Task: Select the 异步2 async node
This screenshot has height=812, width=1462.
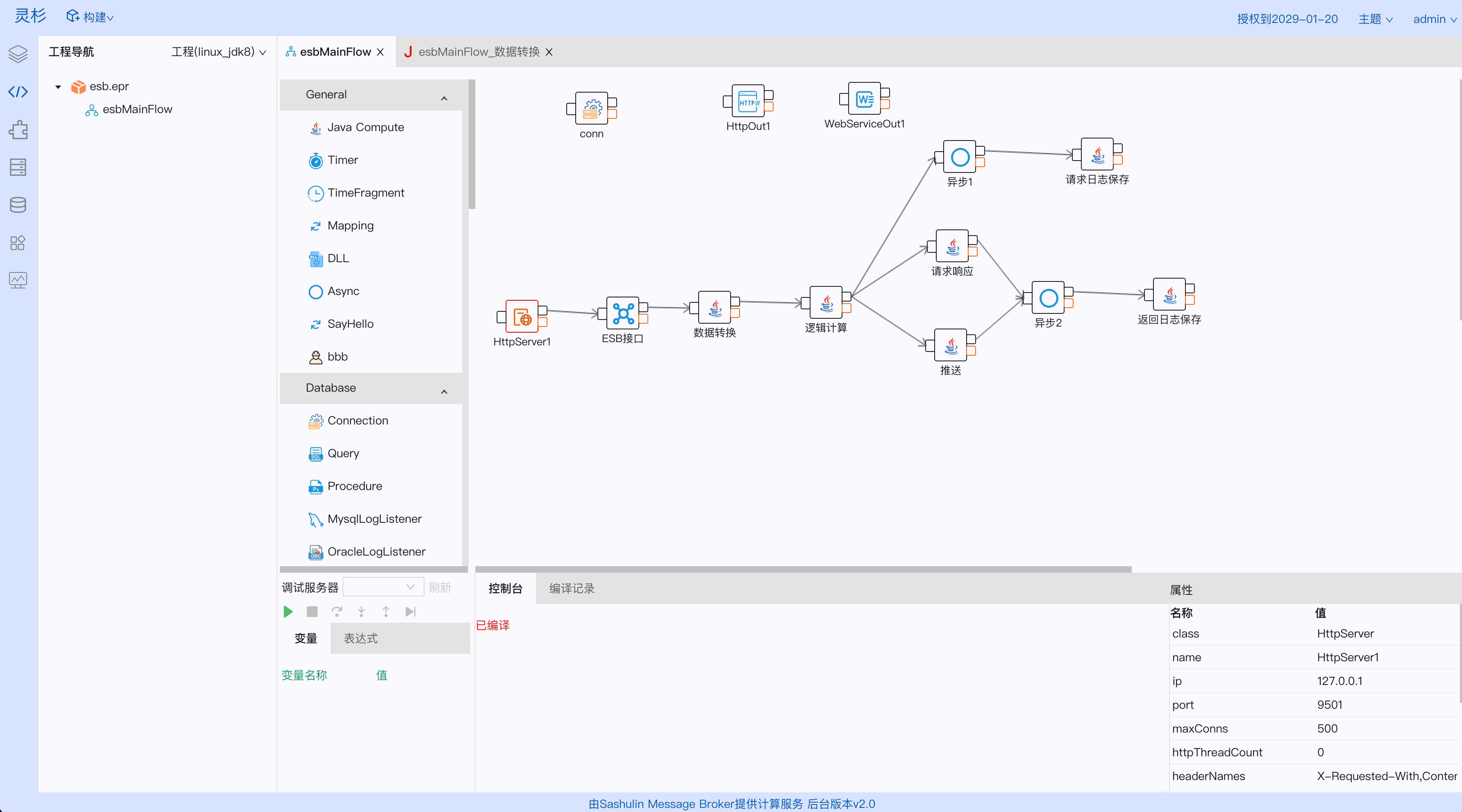Action: (x=1048, y=298)
